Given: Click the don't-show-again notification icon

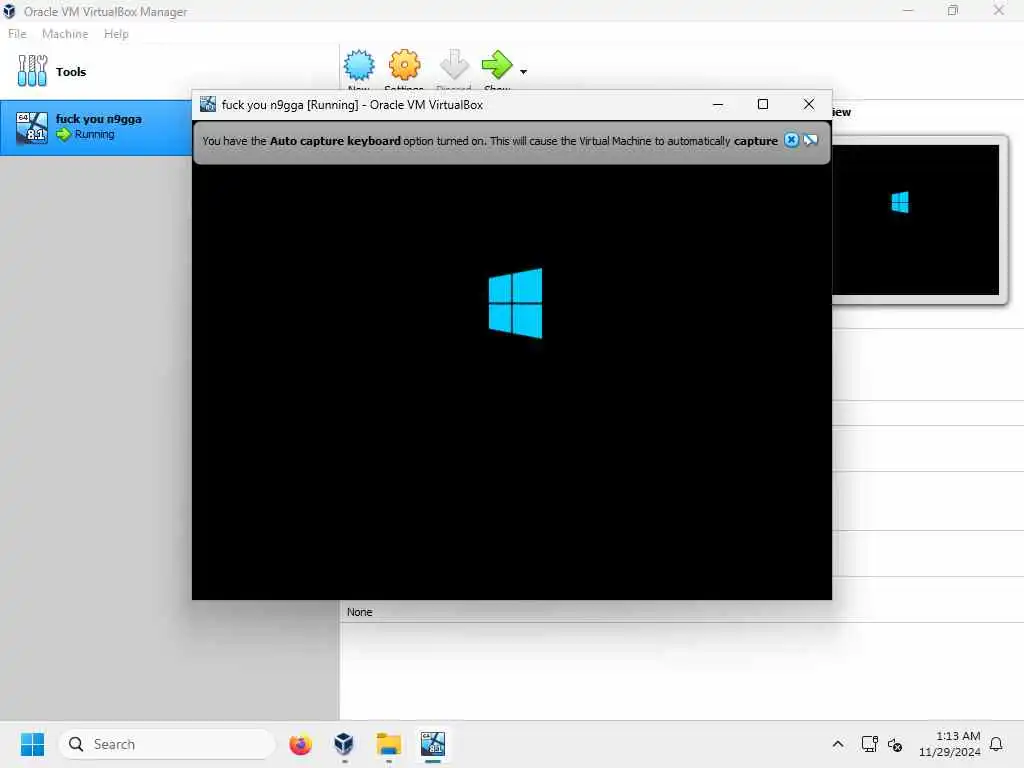Looking at the screenshot, I should [x=810, y=140].
